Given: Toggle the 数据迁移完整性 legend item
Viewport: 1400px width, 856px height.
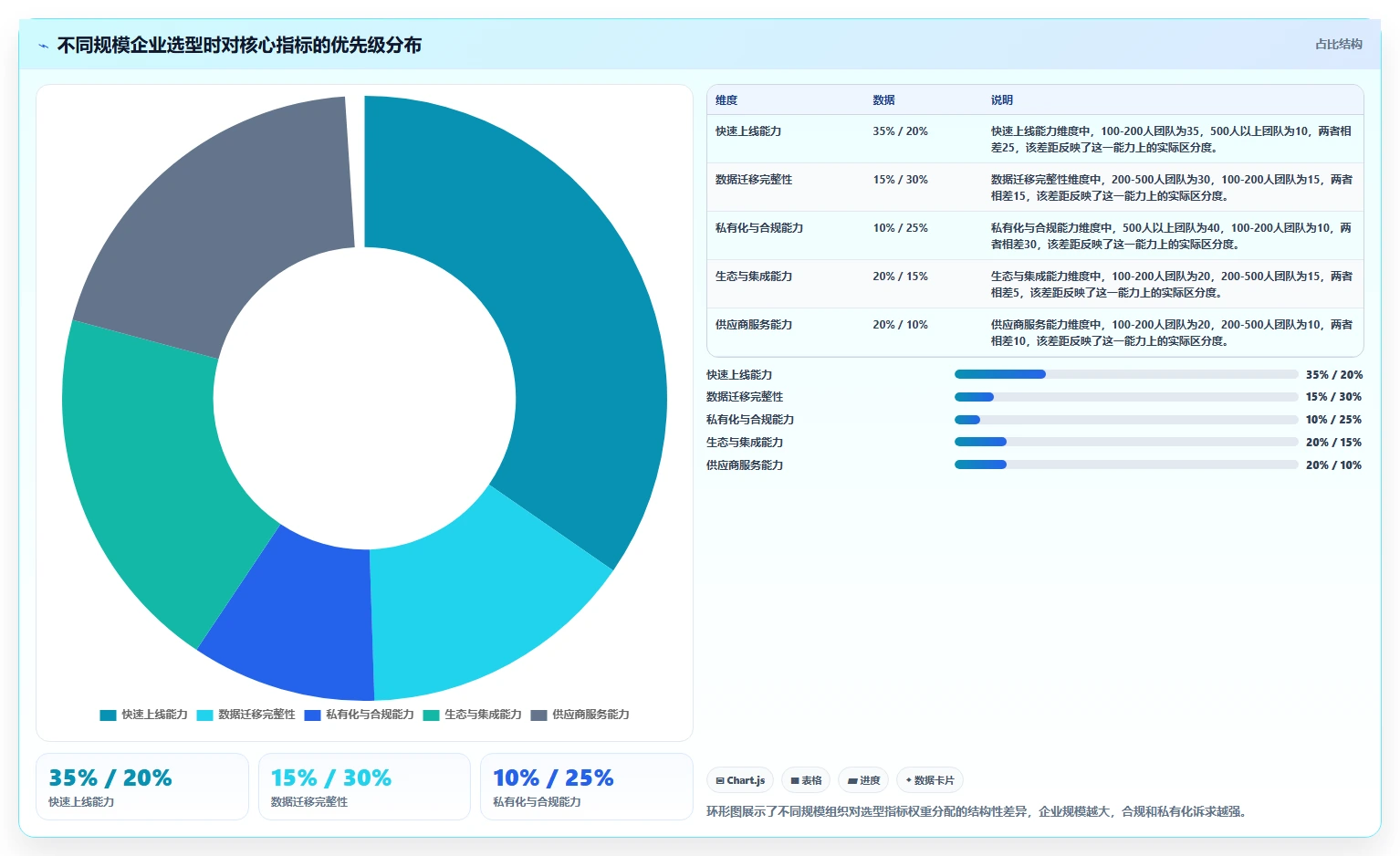Looking at the screenshot, I should click(x=246, y=715).
